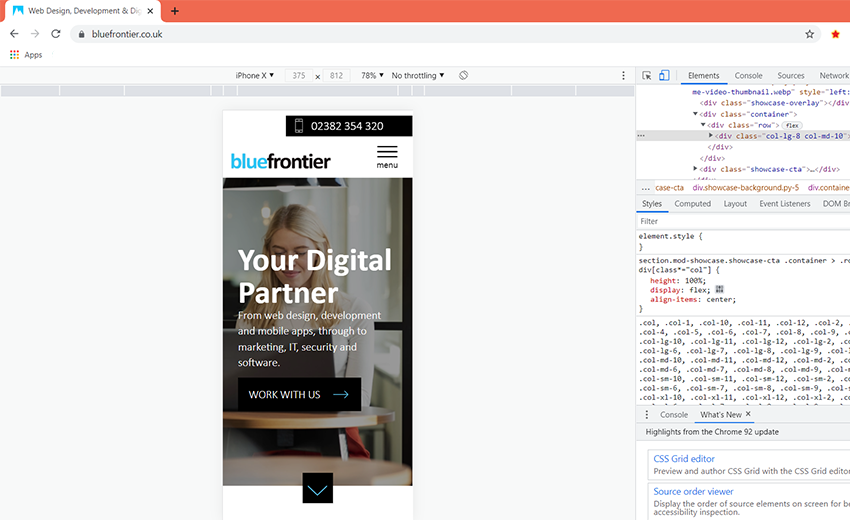Close the What's New drawer tab
This screenshot has height=520, width=850.
748,414
